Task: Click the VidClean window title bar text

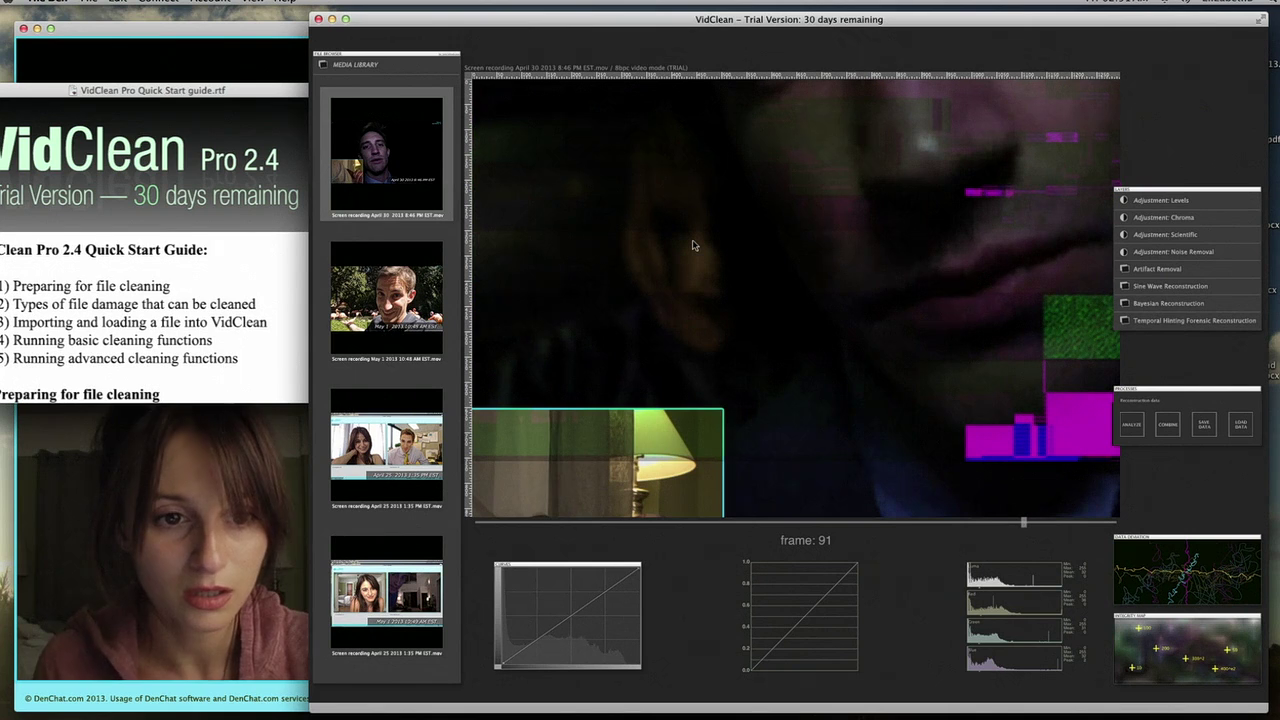Action: [x=789, y=19]
